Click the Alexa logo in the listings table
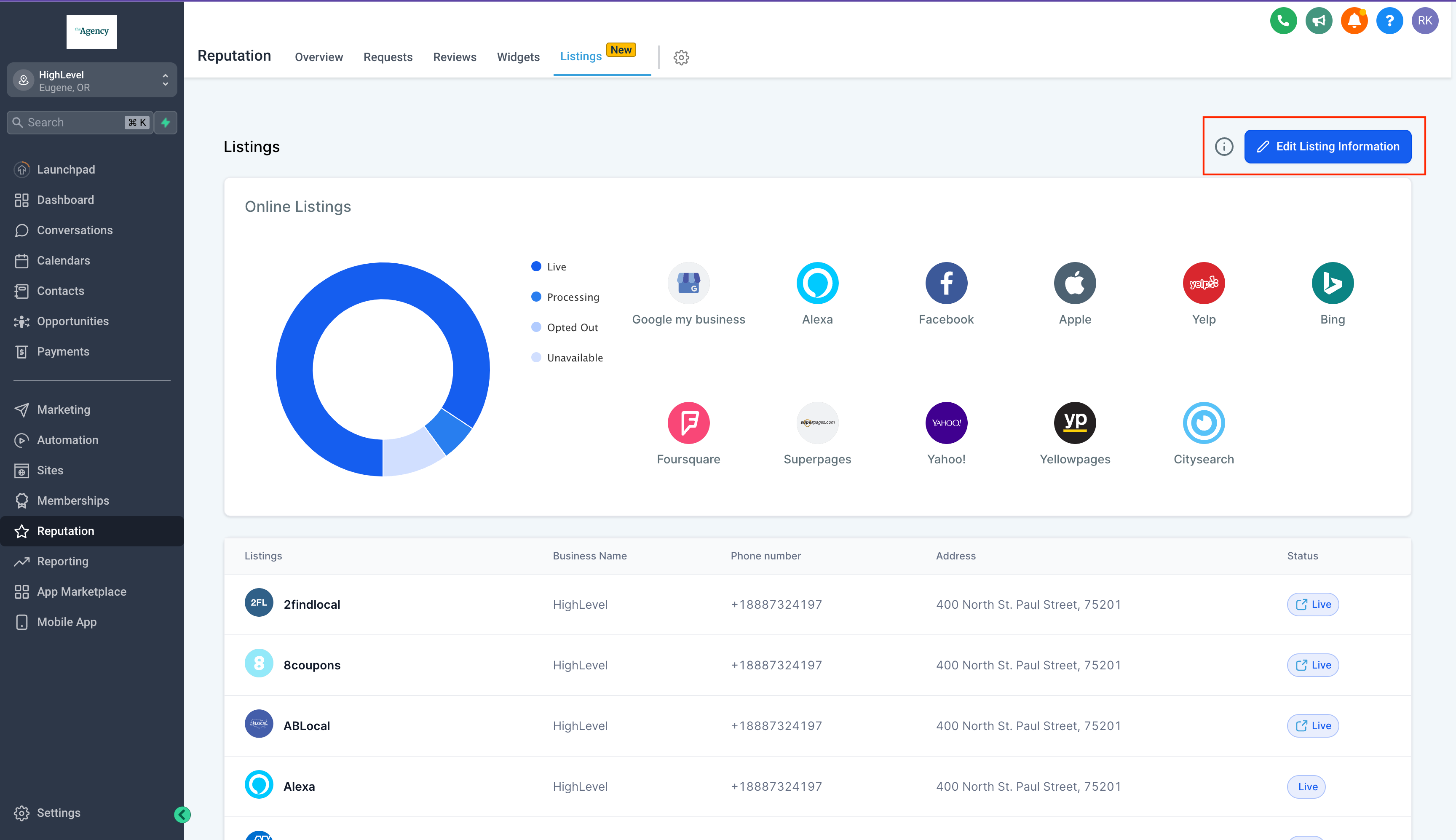This screenshot has width=1456, height=840. click(259, 785)
